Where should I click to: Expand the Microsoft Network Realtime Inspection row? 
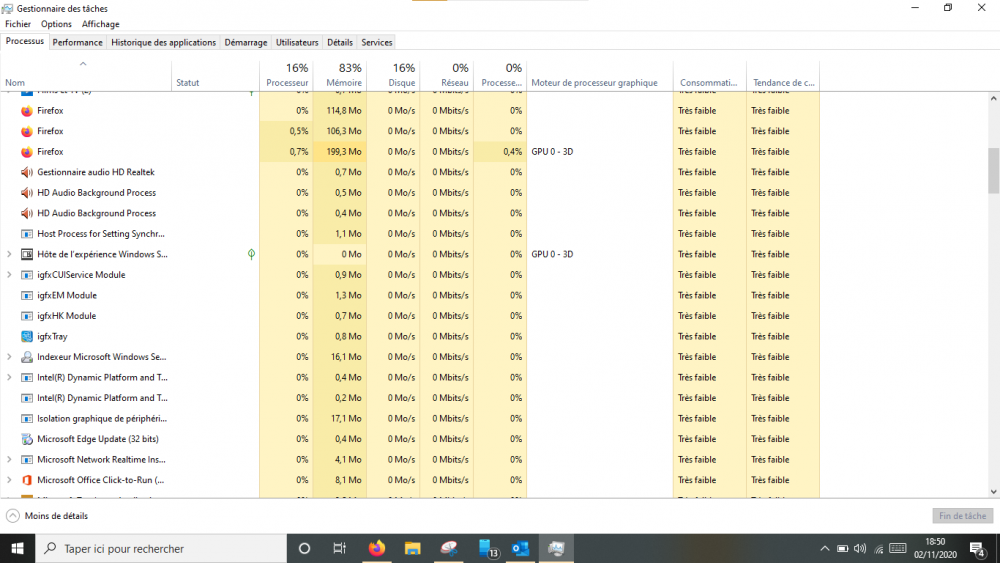(x=9, y=460)
